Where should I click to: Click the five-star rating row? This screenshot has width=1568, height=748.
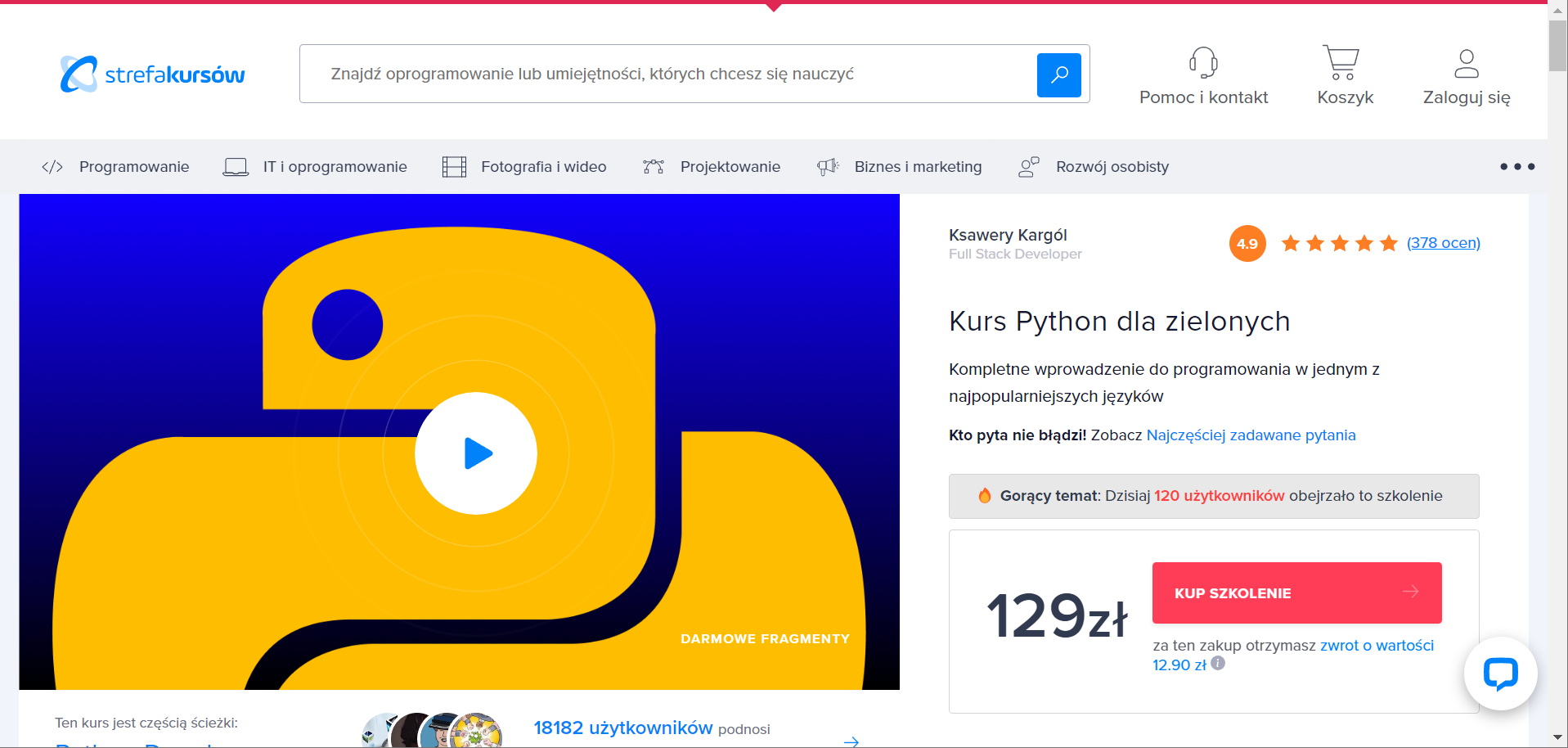click(x=1339, y=243)
